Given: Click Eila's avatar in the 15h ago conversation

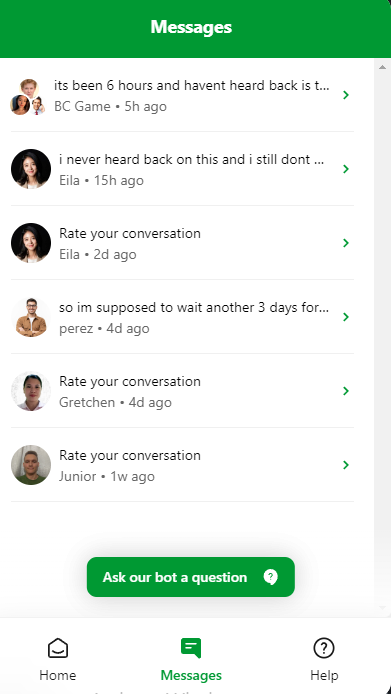Looking at the screenshot, I should point(31,169).
